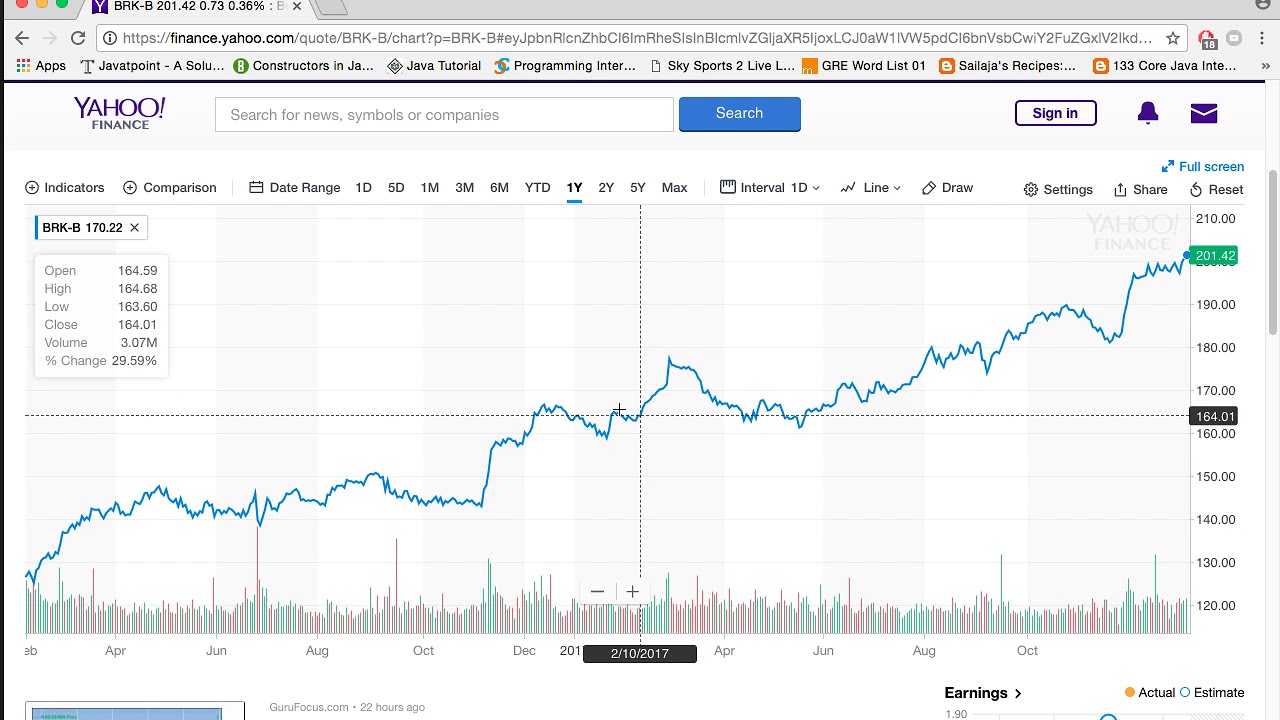Open Constructors in Java bookmark
This screenshot has height=720, width=1280.
303,66
